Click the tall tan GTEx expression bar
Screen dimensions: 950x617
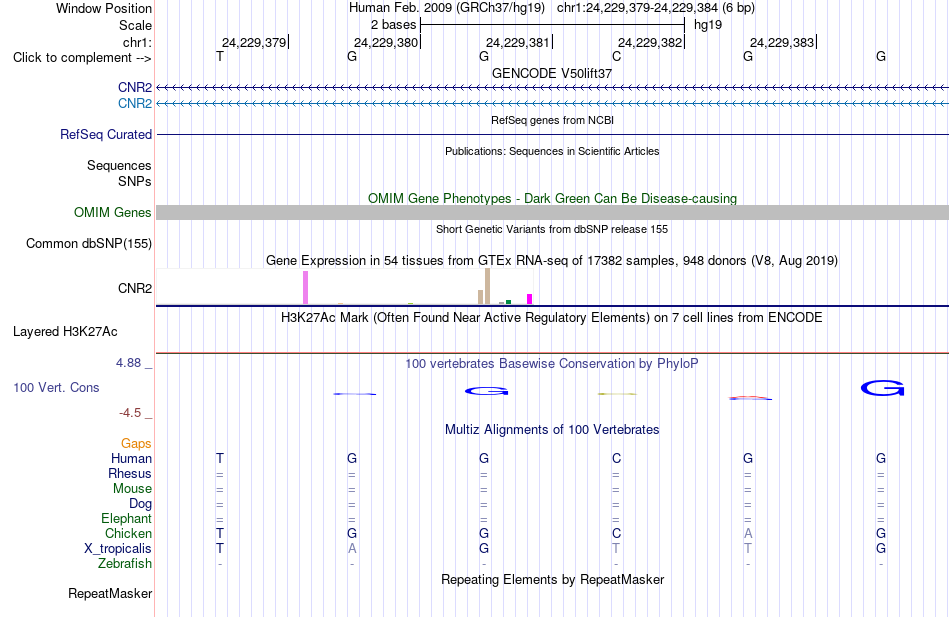(487, 286)
